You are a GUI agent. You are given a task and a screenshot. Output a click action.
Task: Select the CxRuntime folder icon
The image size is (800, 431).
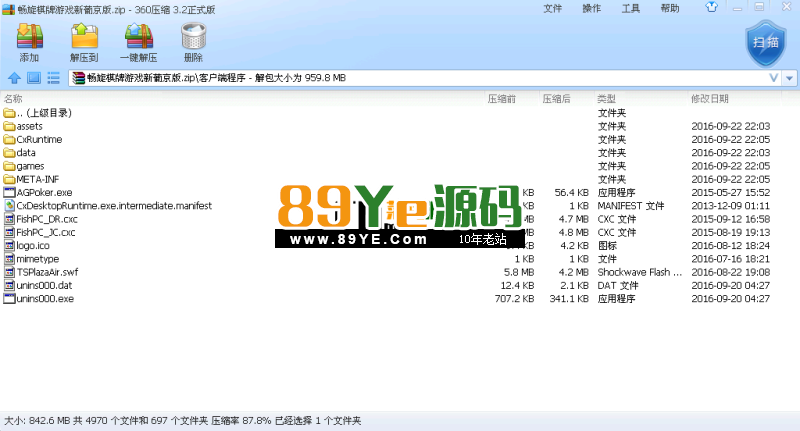[x=9, y=139]
